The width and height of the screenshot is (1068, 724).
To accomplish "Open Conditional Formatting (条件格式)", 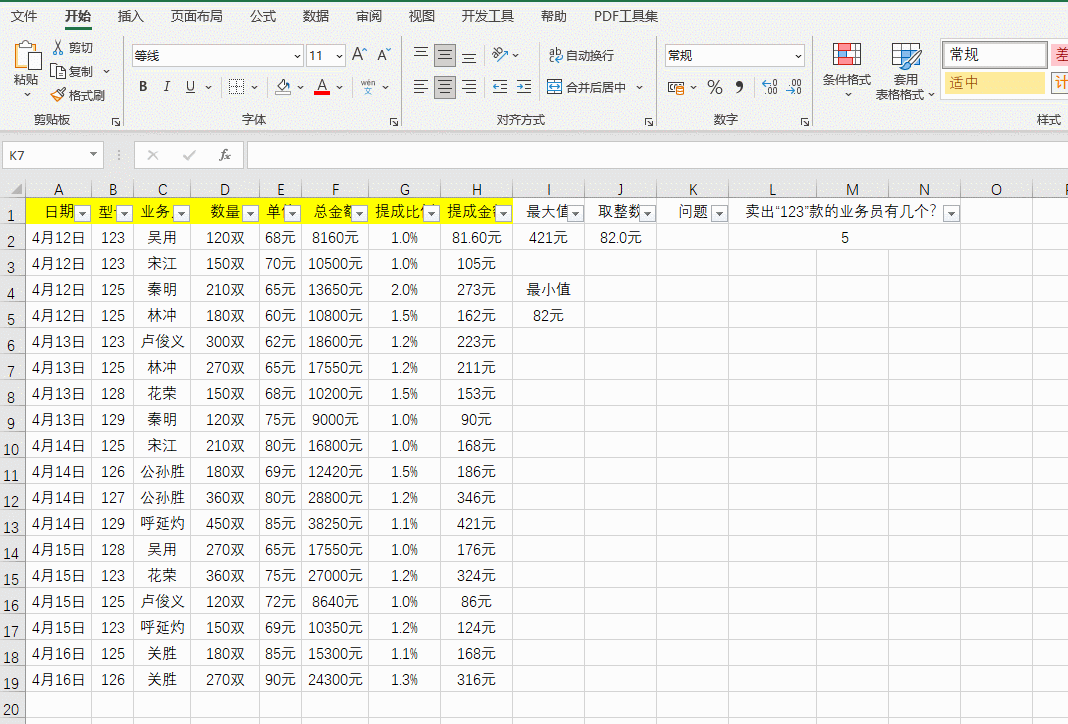I will pos(846,62).
